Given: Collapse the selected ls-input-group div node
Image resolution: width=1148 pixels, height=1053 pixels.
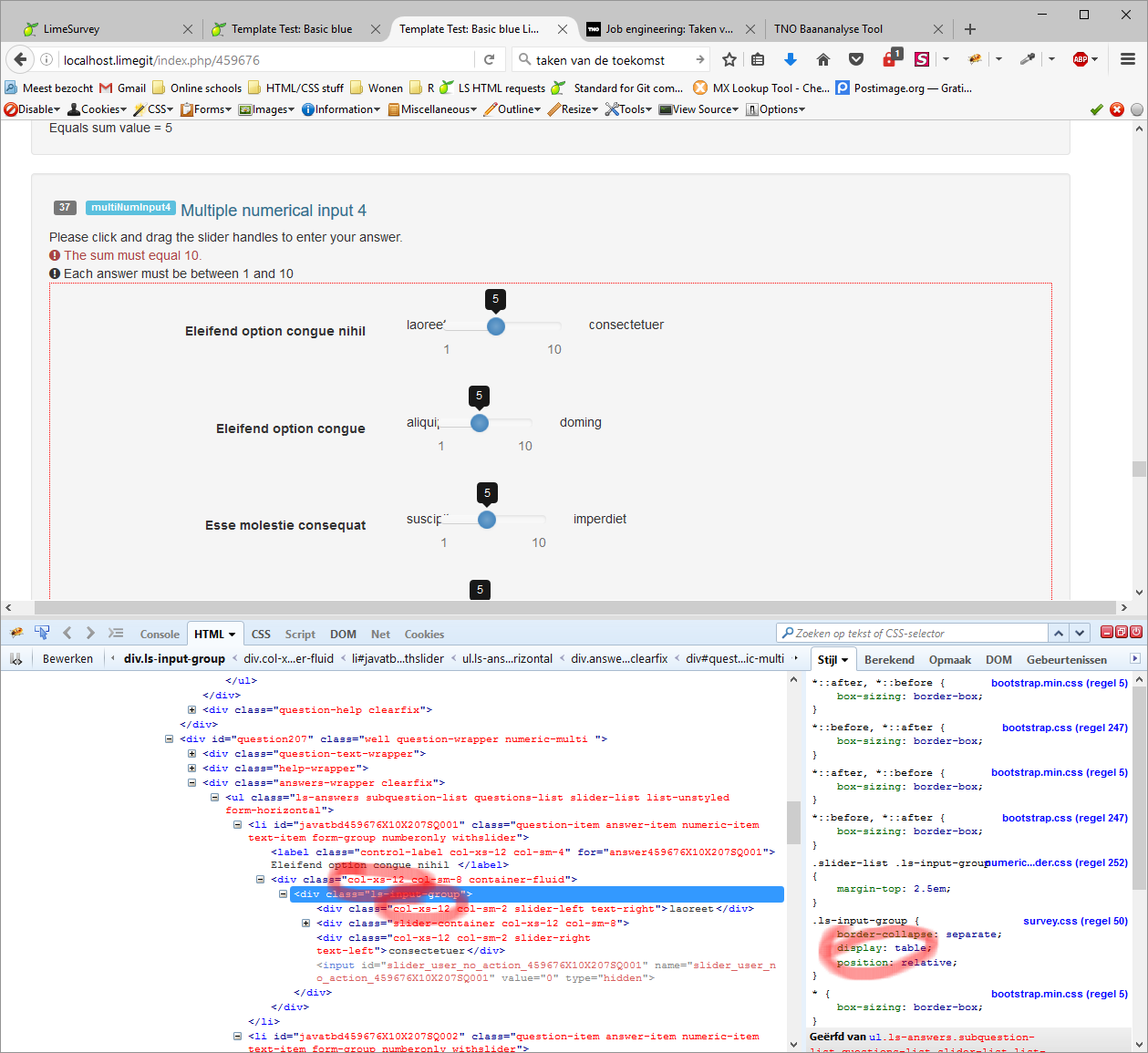Looking at the screenshot, I should pos(284,894).
